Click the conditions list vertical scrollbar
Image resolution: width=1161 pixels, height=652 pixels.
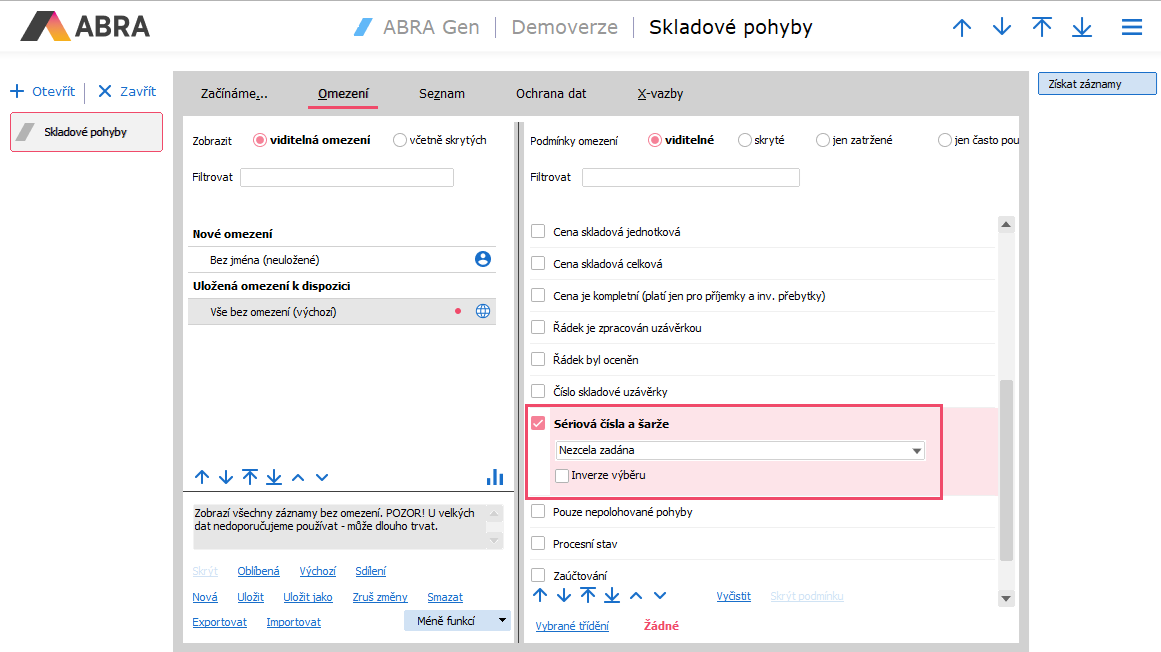tap(1006, 470)
